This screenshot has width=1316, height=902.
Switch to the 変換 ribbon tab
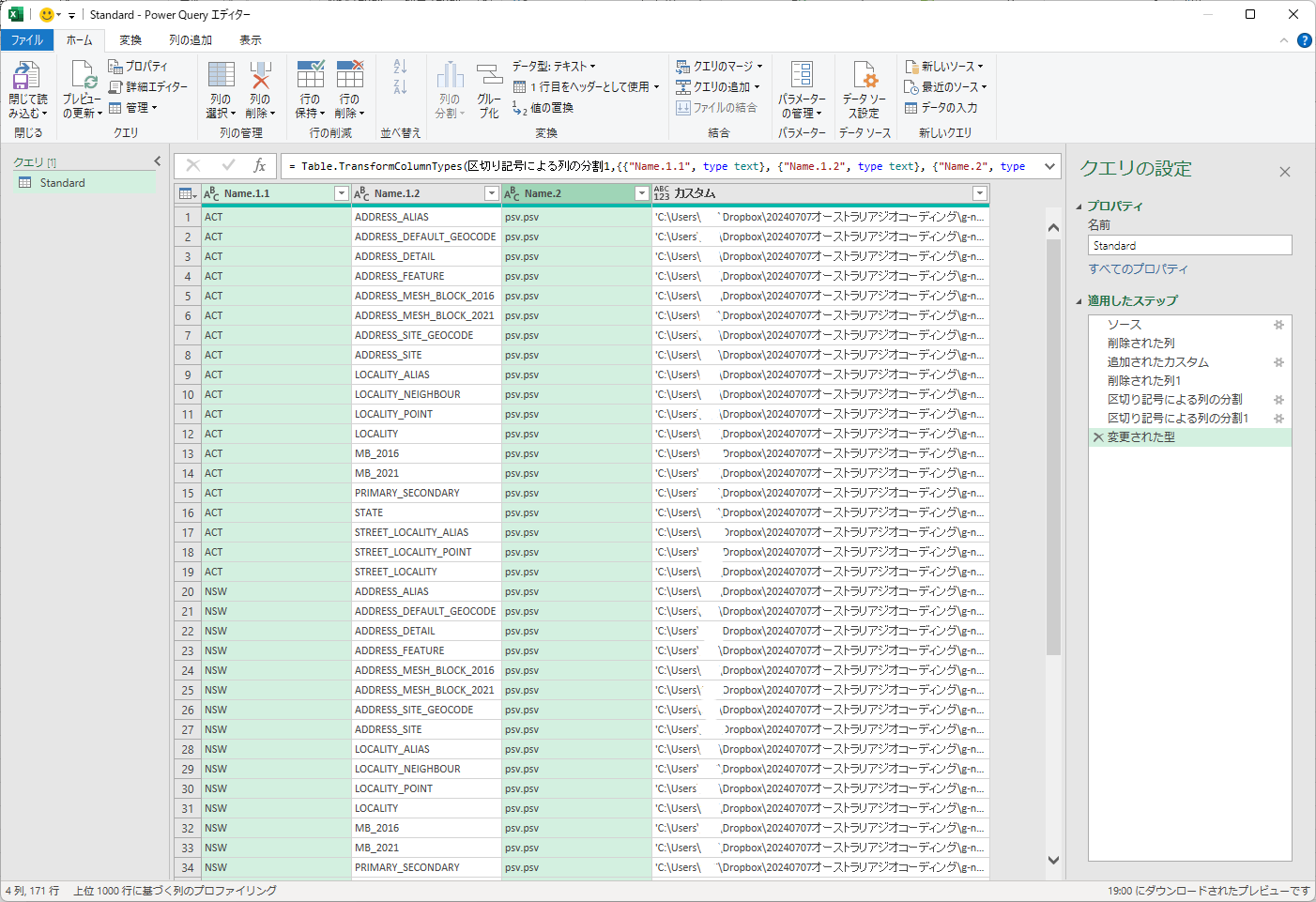click(130, 40)
